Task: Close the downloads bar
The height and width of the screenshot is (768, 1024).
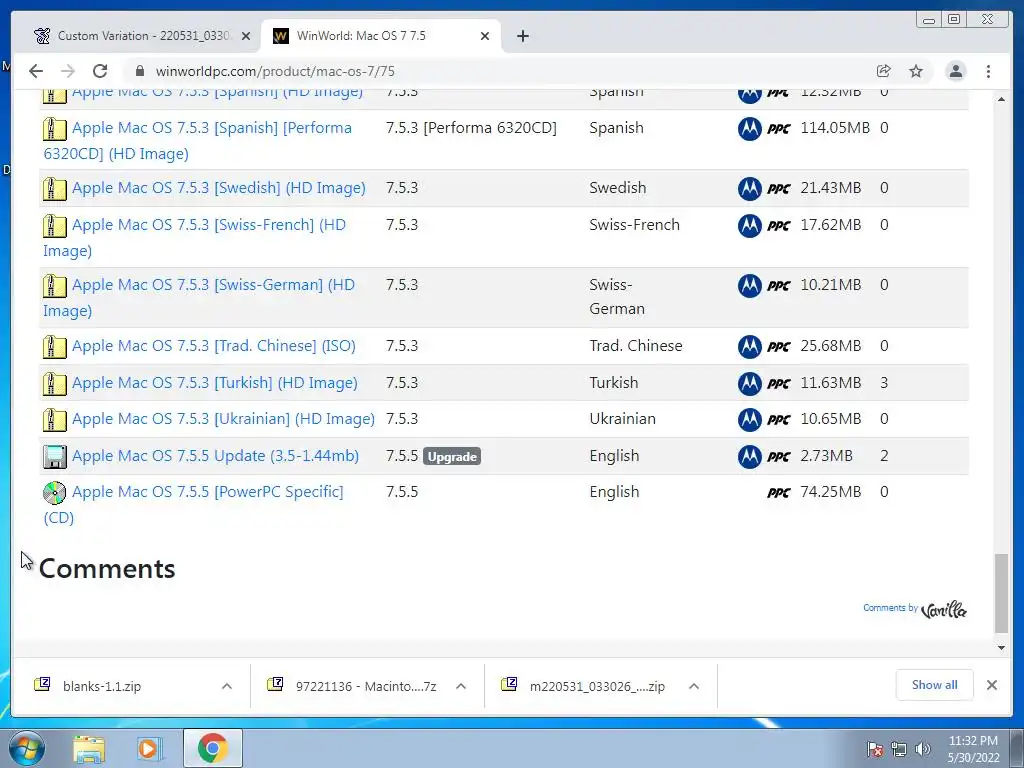Action: coord(991,685)
